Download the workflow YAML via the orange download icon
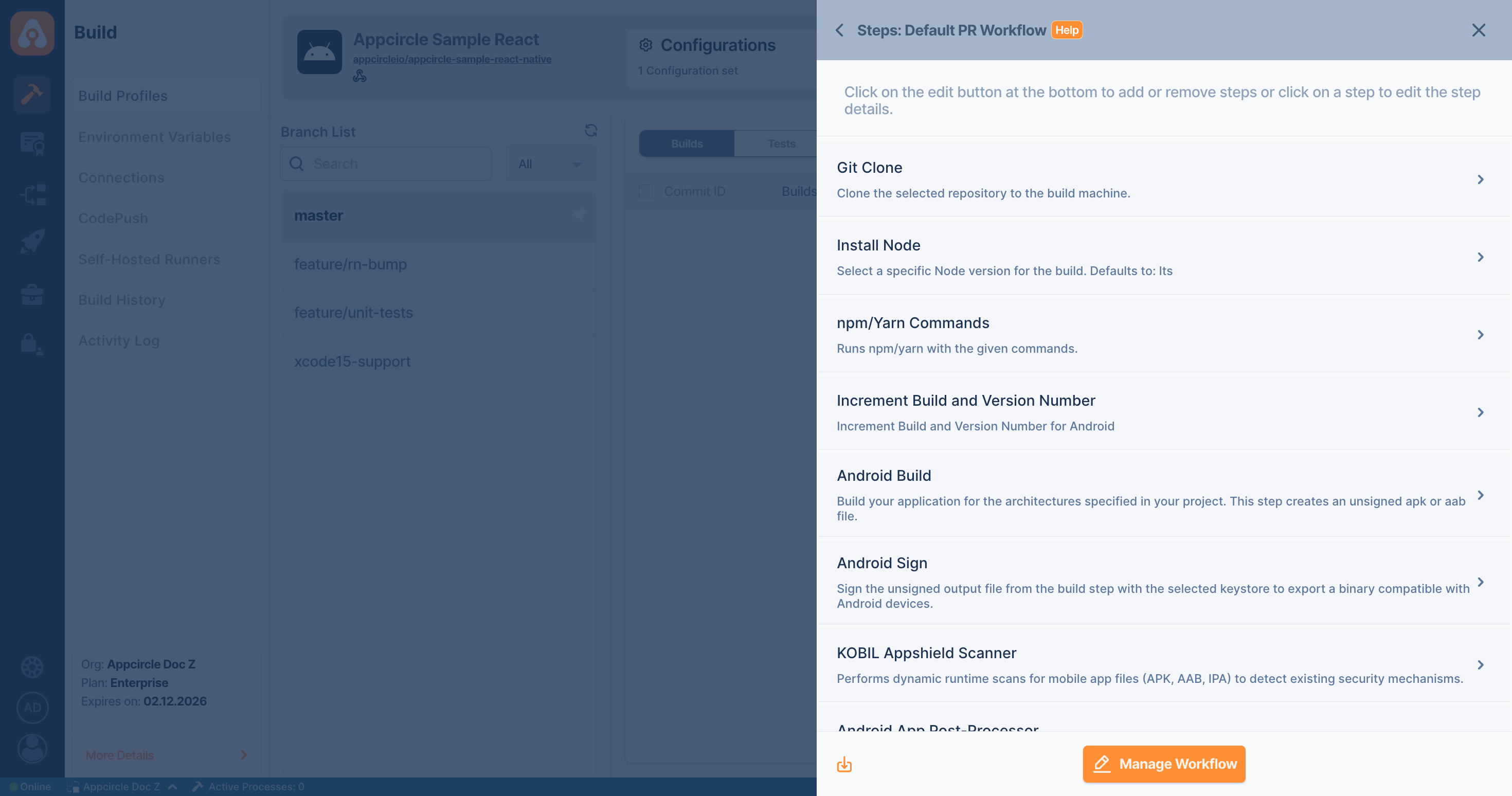The width and height of the screenshot is (1512, 796). [844, 764]
